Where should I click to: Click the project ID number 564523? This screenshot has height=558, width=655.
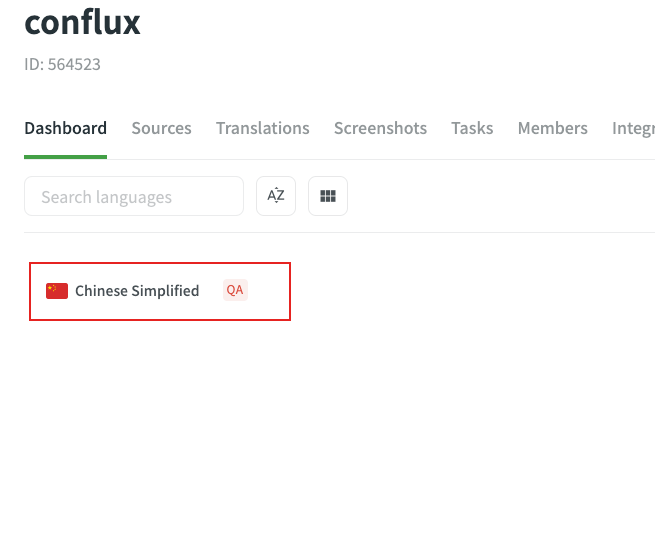74,65
